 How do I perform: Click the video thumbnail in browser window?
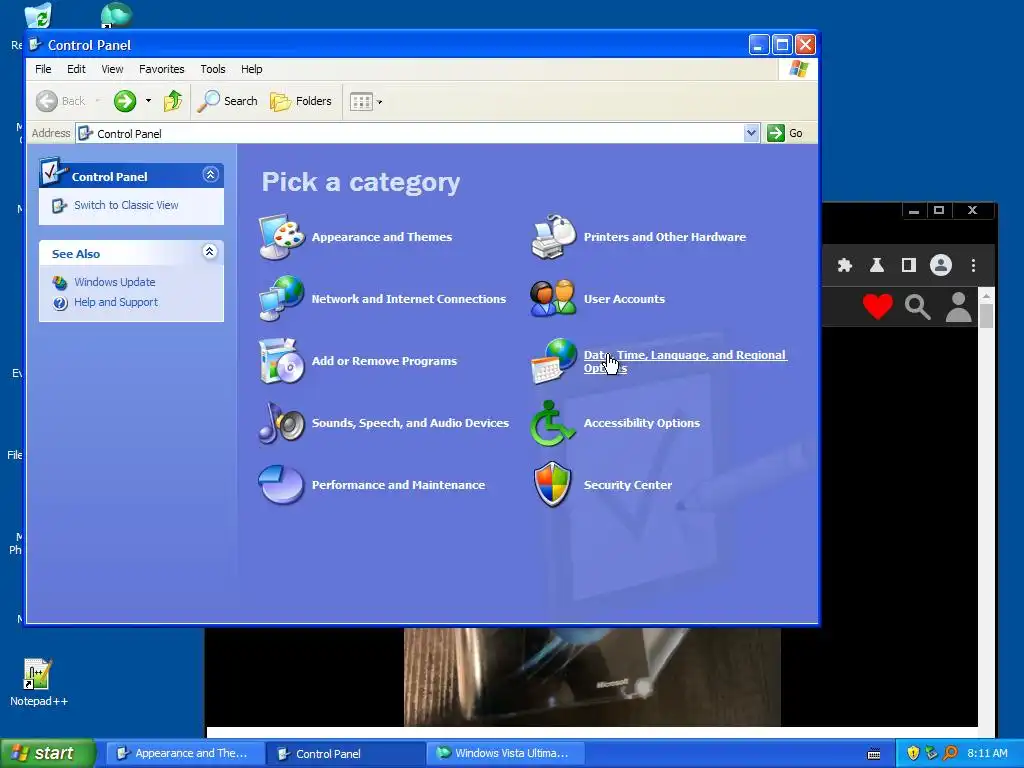[592, 677]
